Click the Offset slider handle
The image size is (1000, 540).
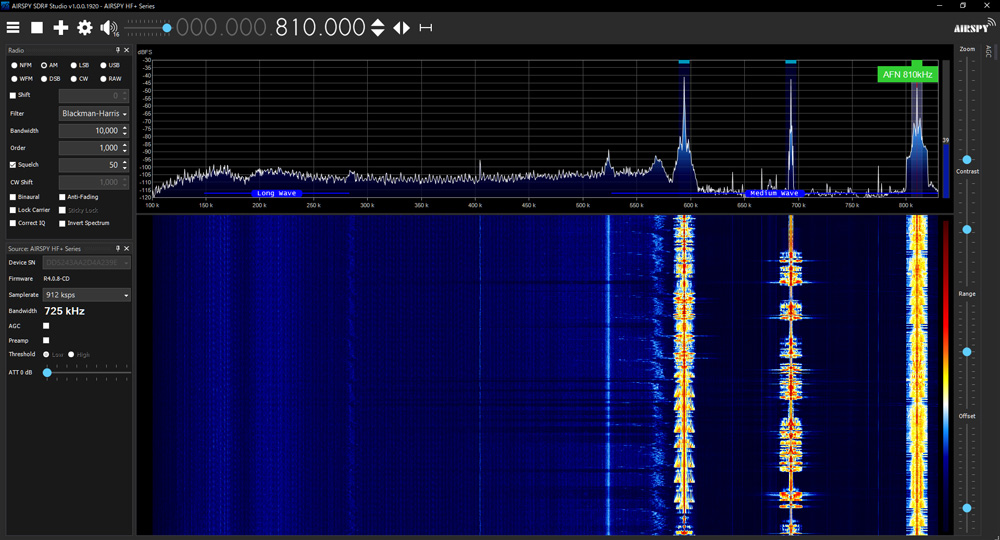[967, 508]
